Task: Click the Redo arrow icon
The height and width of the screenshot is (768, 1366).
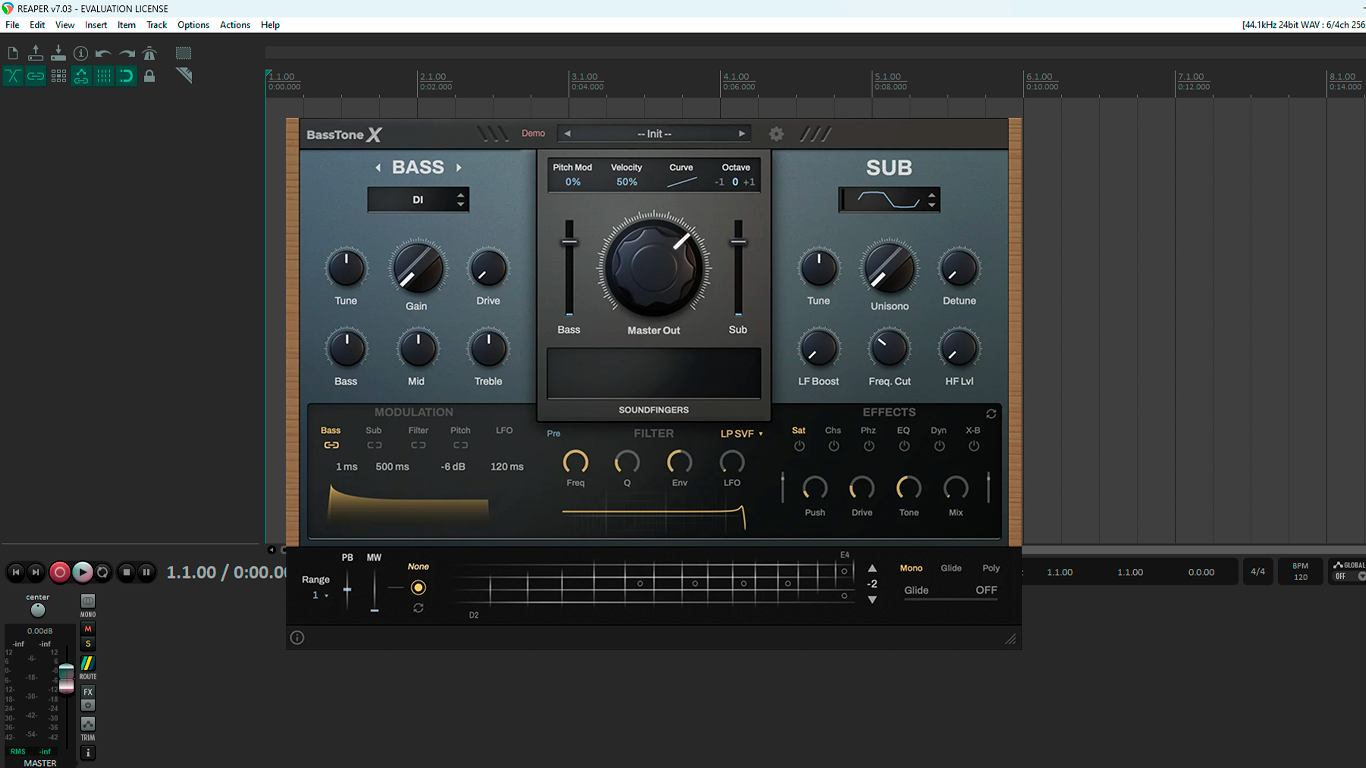Action: point(127,53)
